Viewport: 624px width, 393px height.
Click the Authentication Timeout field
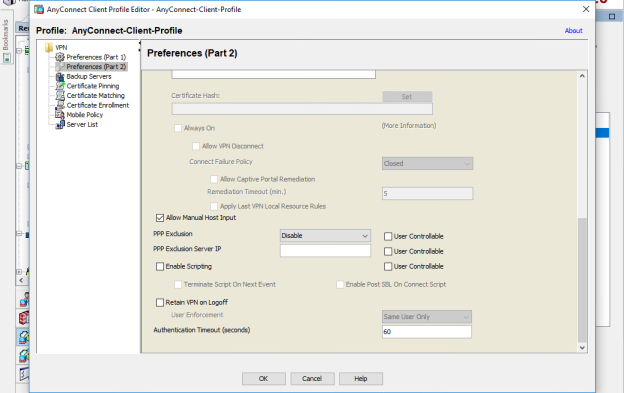point(427,332)
